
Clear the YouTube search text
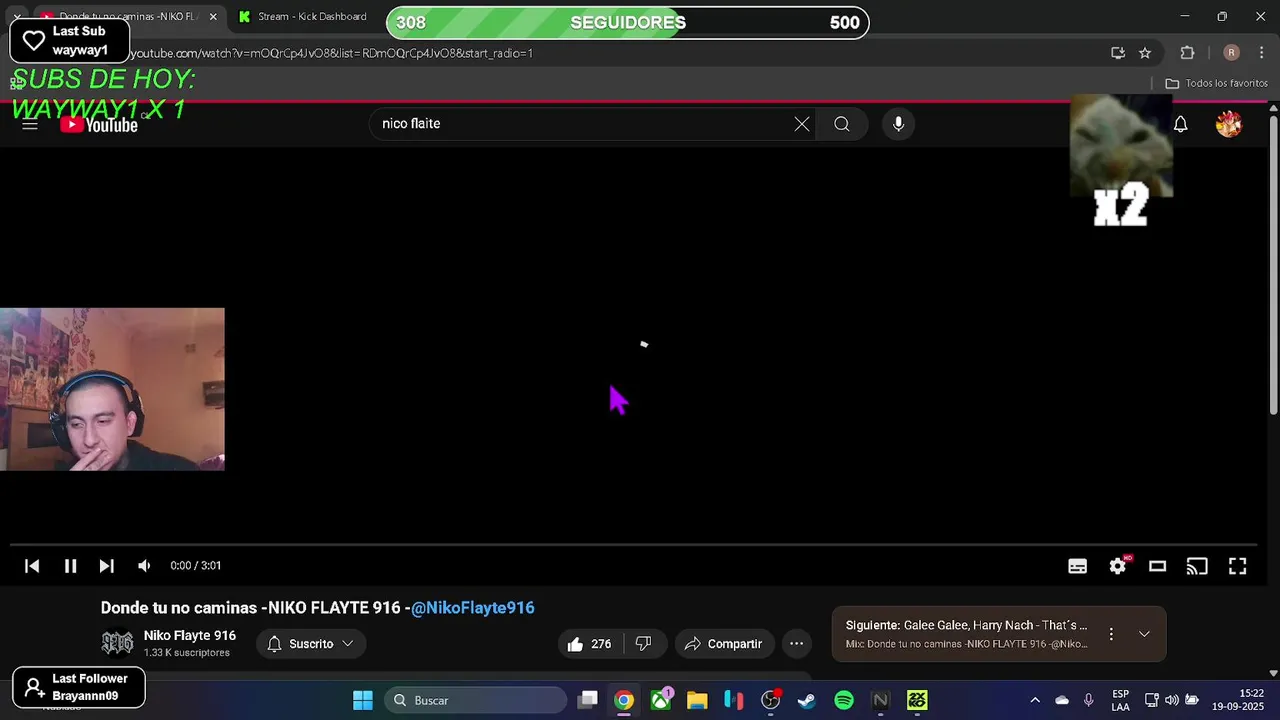[x=802, y=124]
